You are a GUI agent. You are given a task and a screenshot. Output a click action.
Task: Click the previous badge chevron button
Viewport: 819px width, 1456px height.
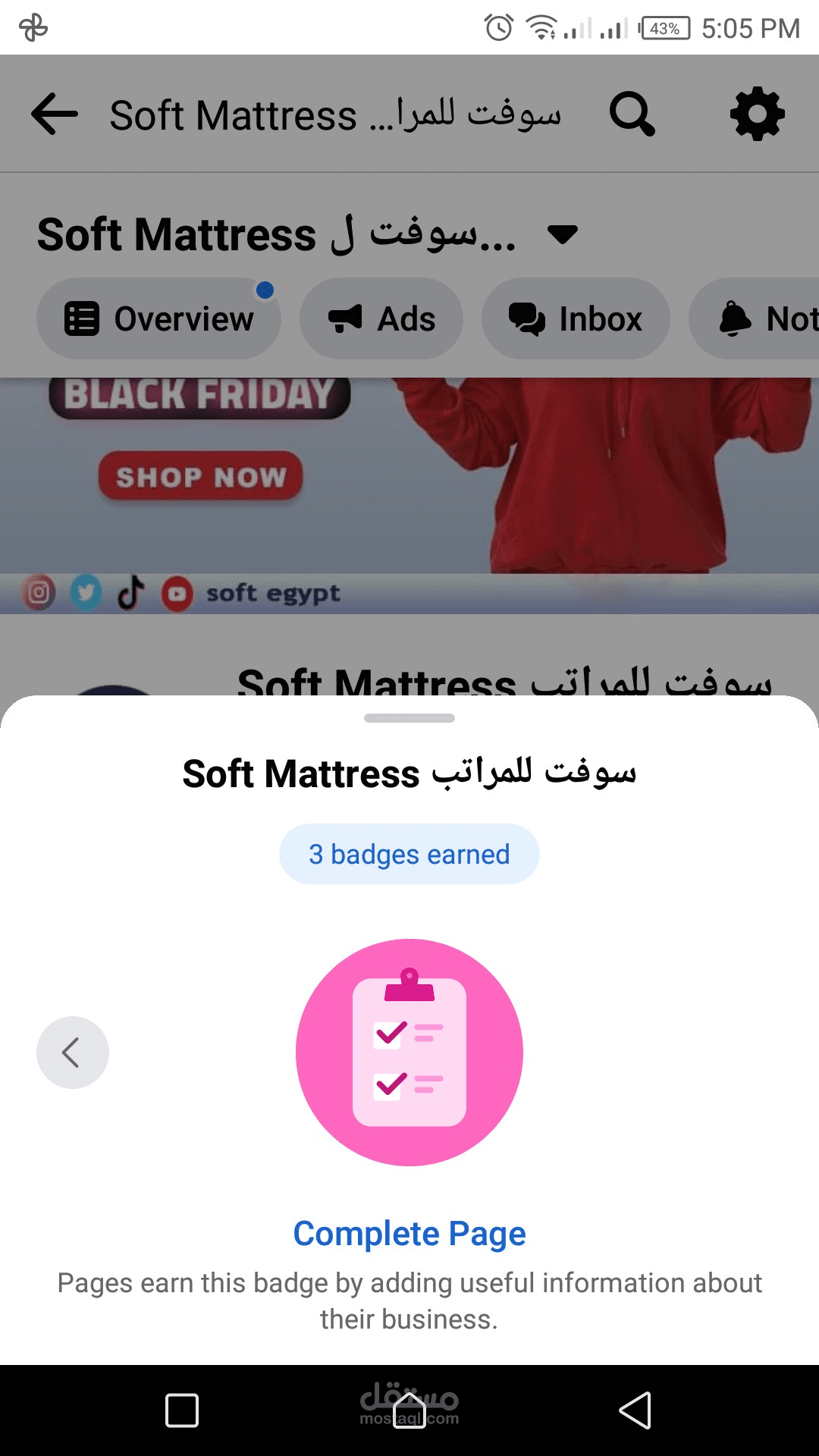pos(73,1053)
